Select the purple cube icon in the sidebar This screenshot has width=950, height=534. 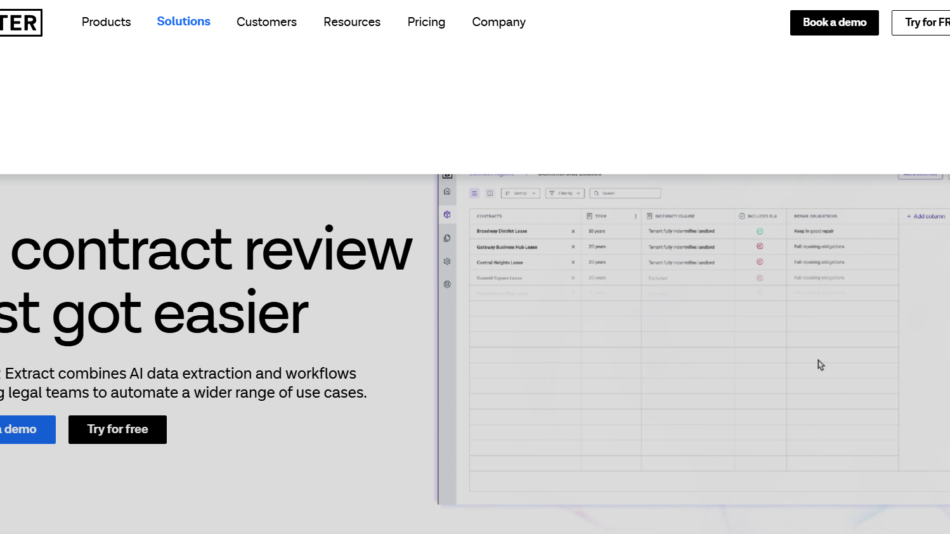pyautogui.click(x=447, y=215)
